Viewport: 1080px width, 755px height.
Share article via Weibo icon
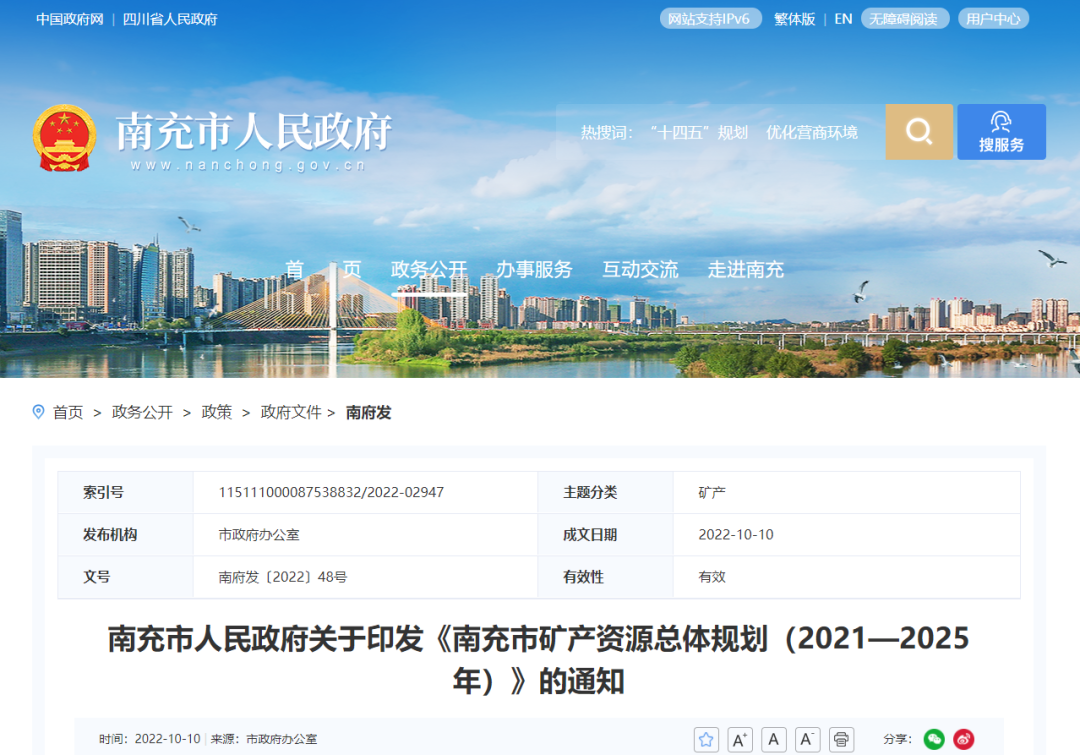click(963, 740)
